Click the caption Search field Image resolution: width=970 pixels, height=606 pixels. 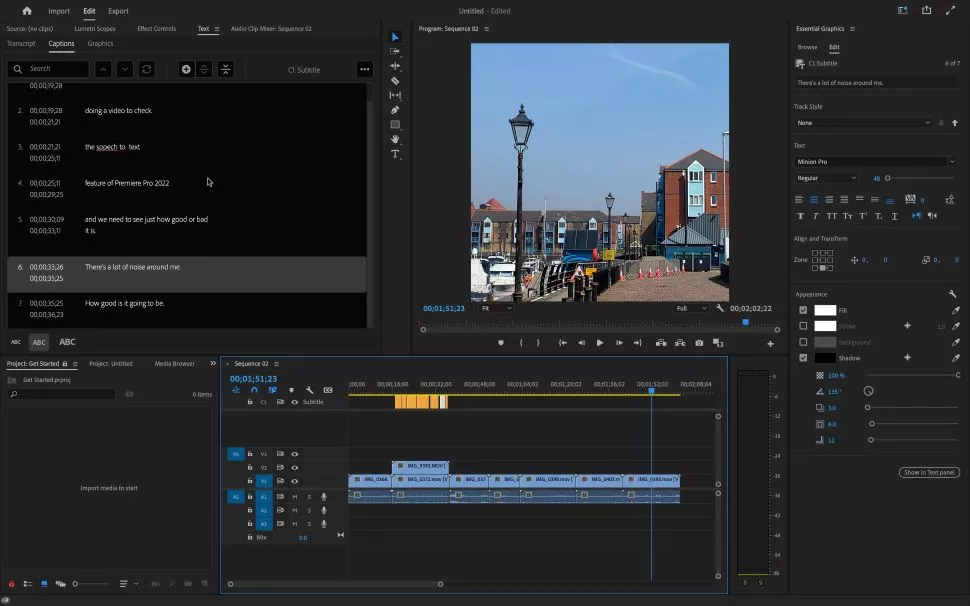[x=57, y=69]
